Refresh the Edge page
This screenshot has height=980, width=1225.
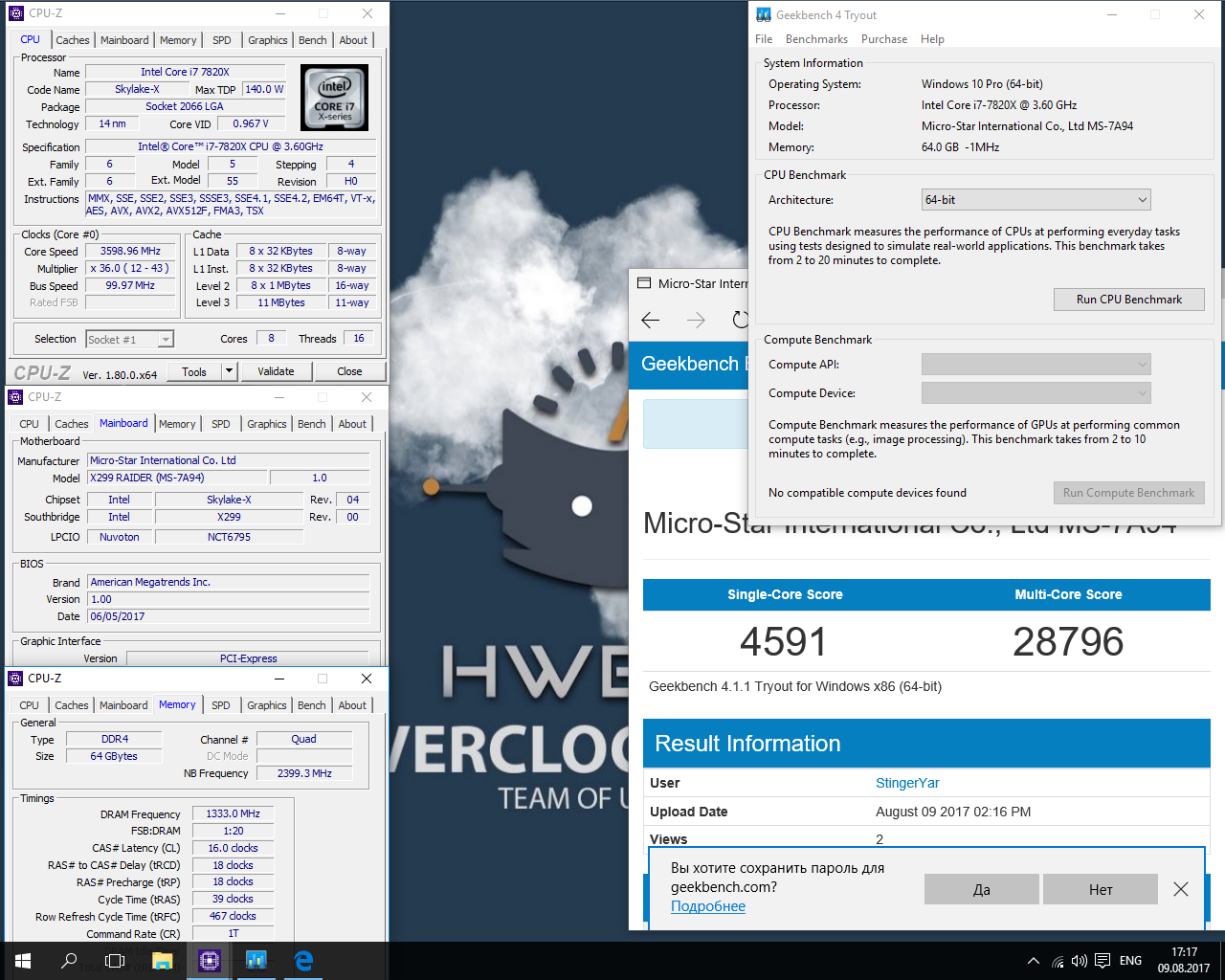coord(740,320)
